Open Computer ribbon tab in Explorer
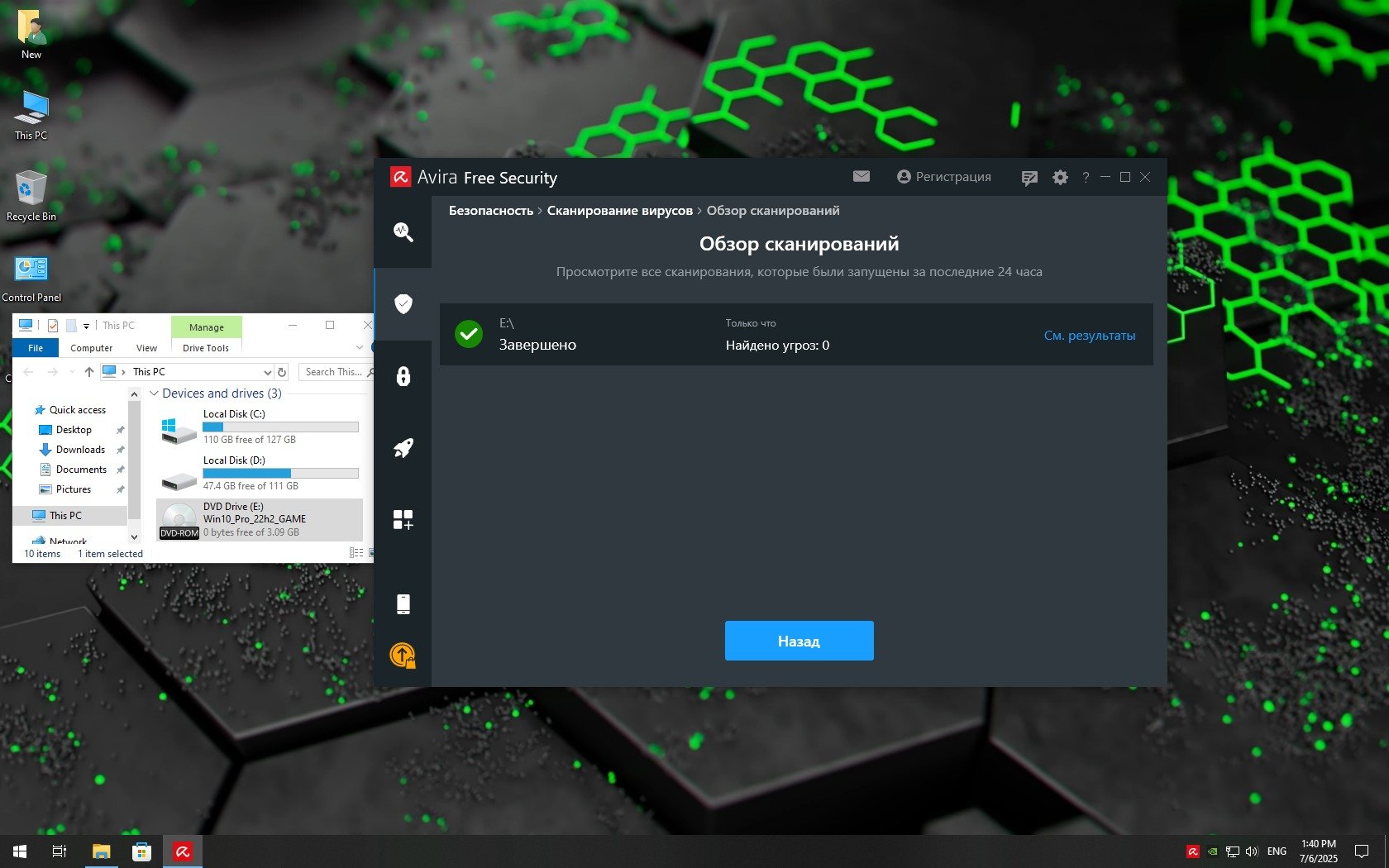 pos(91,348)
